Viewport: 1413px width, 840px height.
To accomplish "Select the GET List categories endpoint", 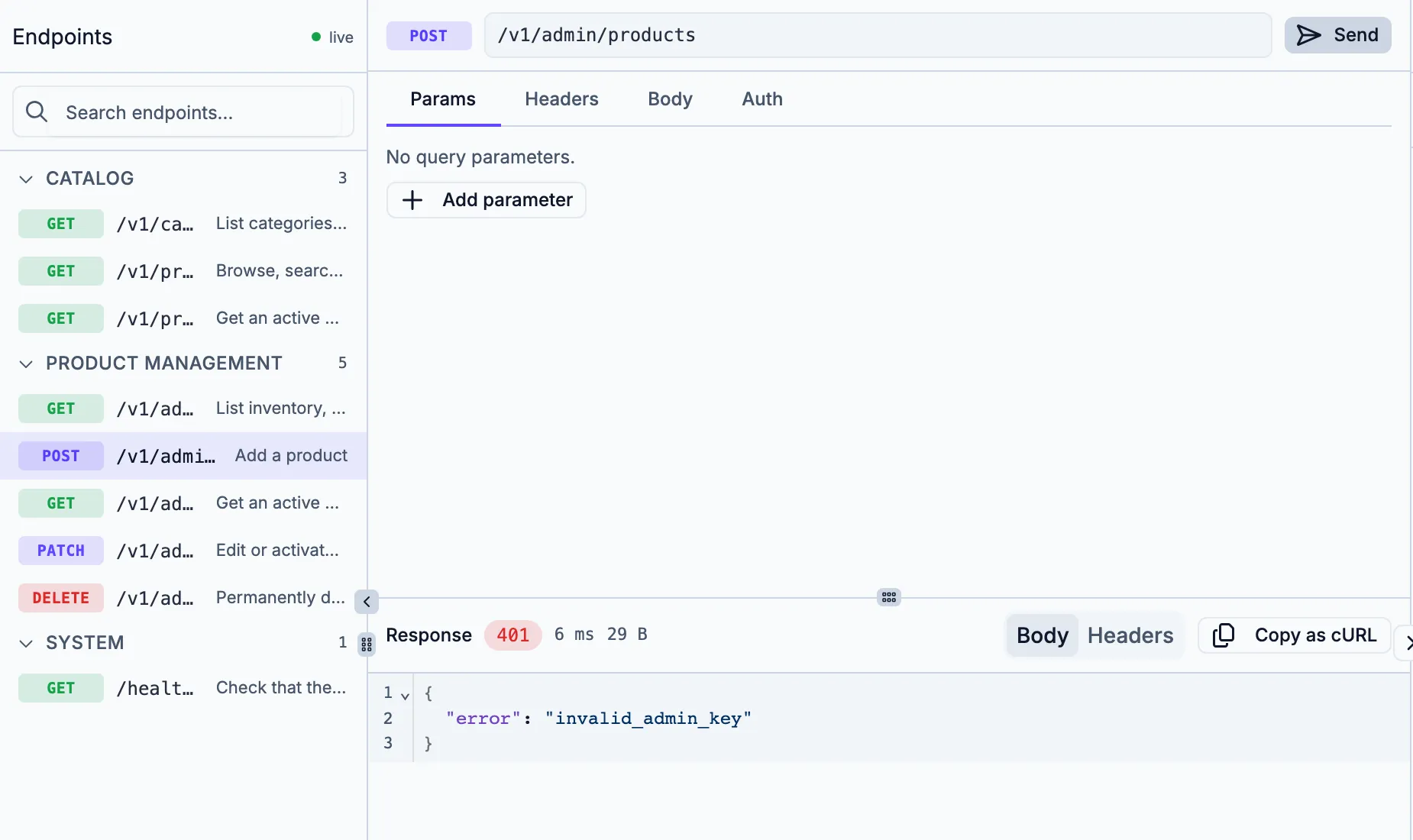I will (183, 224).
